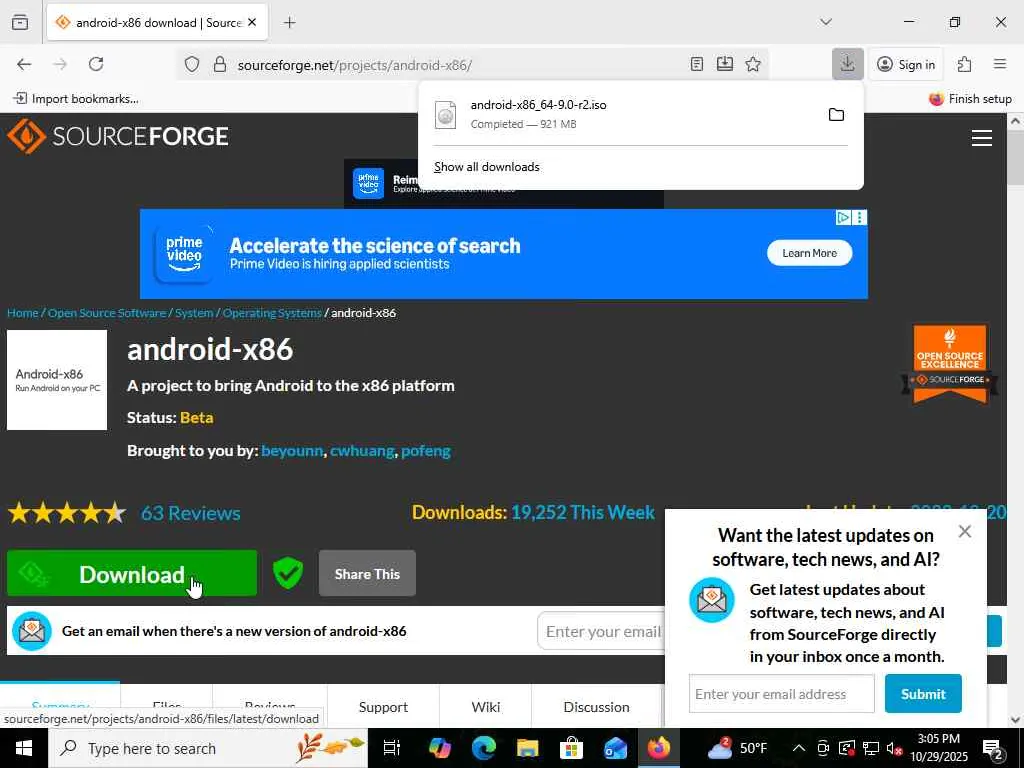Open the Operating Systems breadcrumb link
This screenshot has height=768, width=1024.
point(272,313)
